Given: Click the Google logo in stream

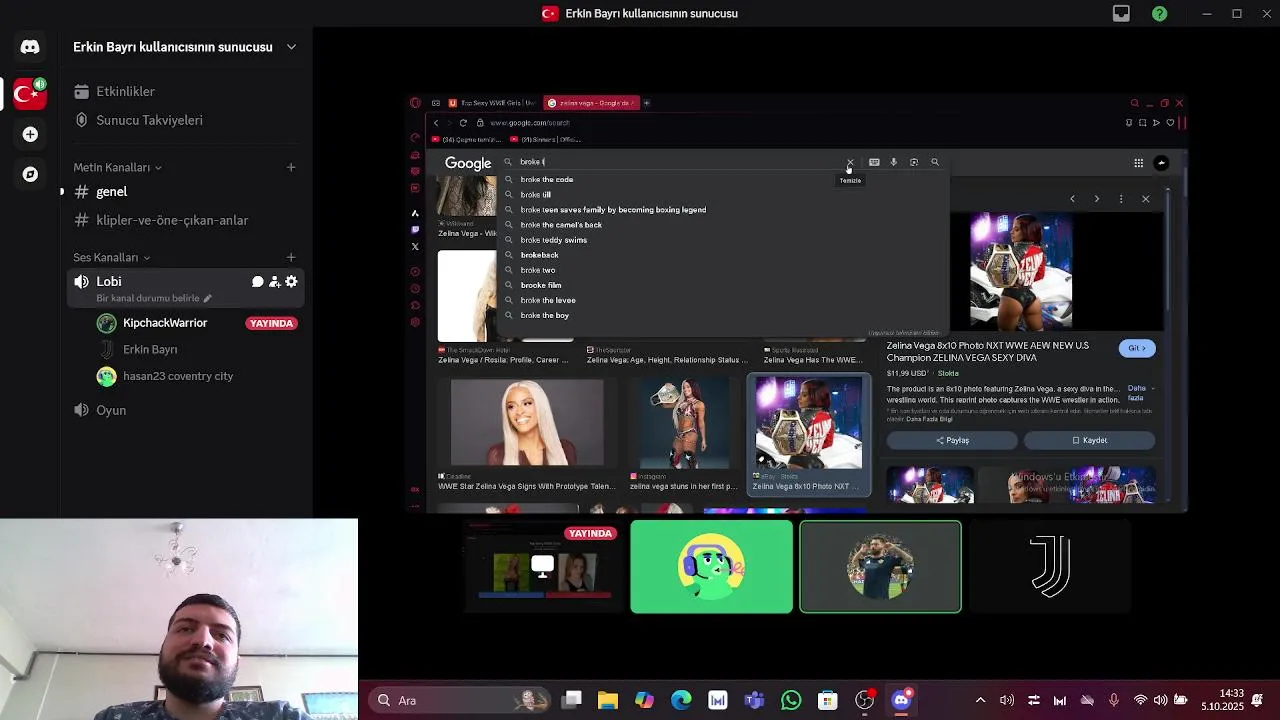Looking at the screenshot, I should [x=468, y=163].
